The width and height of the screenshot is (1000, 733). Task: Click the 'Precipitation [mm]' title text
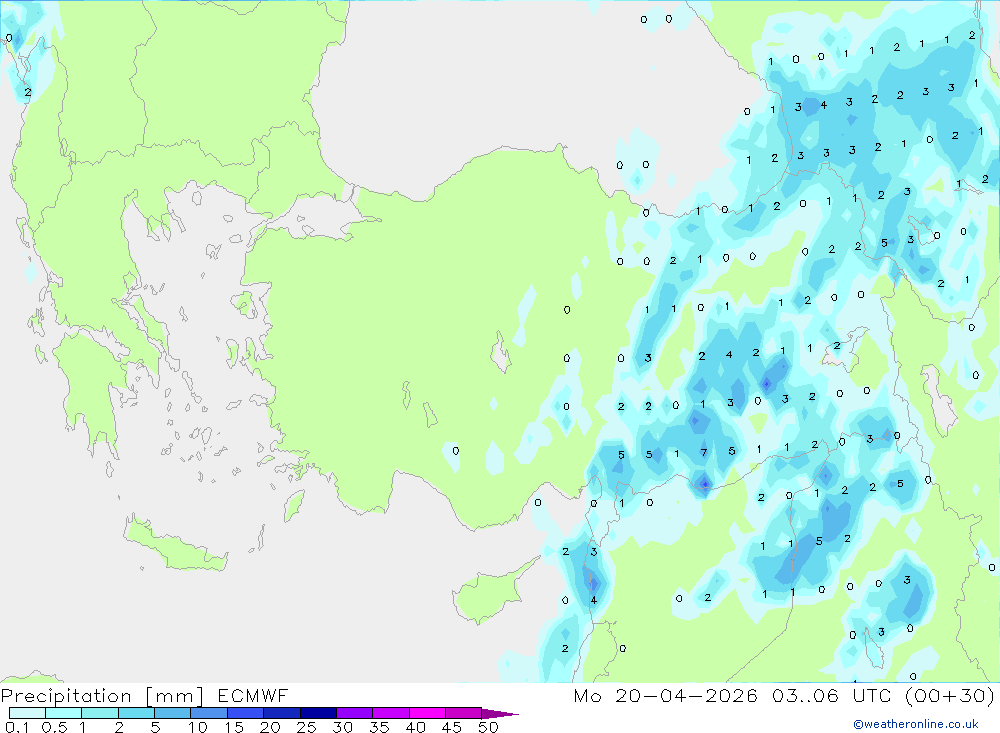coord(102,696)
